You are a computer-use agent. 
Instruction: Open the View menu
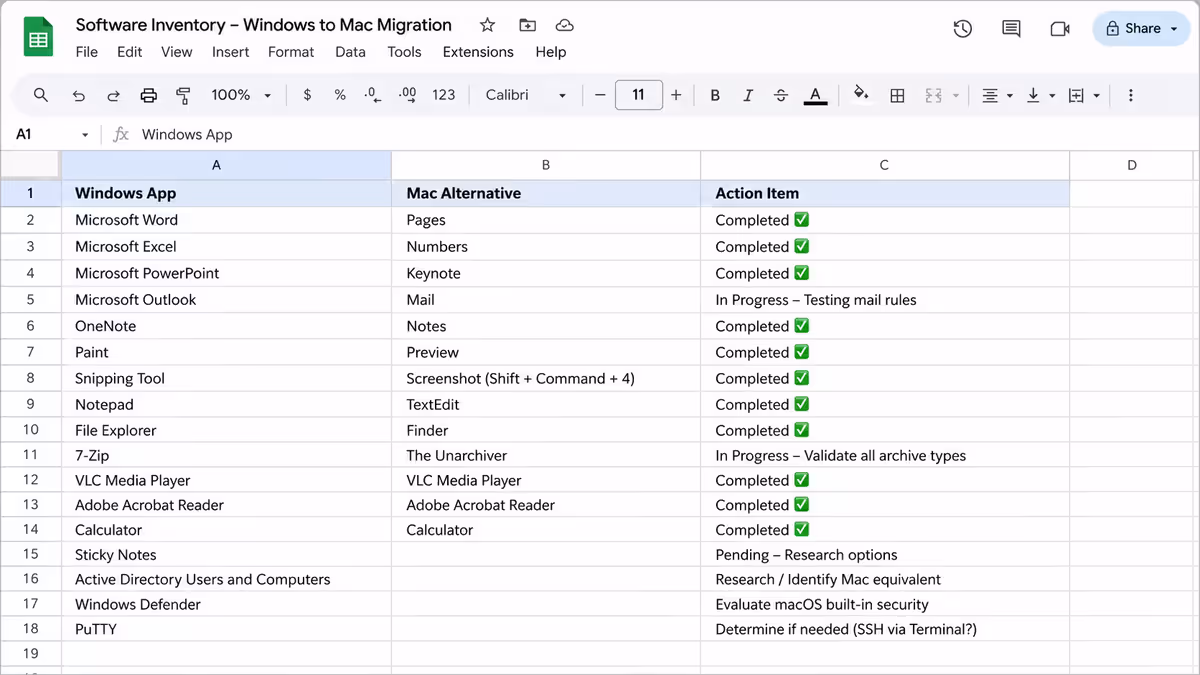coord(176,52)
